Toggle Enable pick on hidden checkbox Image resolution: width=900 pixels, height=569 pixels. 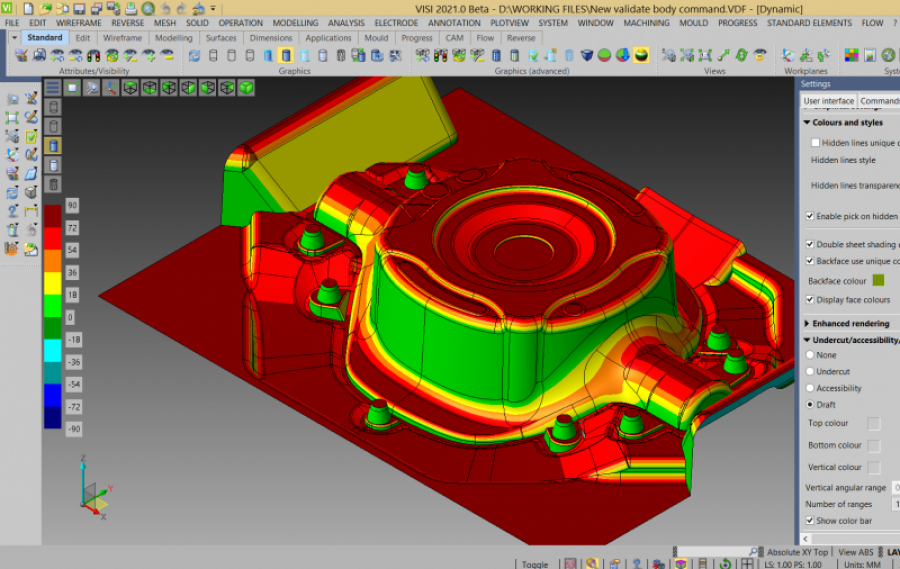point(810,216)
